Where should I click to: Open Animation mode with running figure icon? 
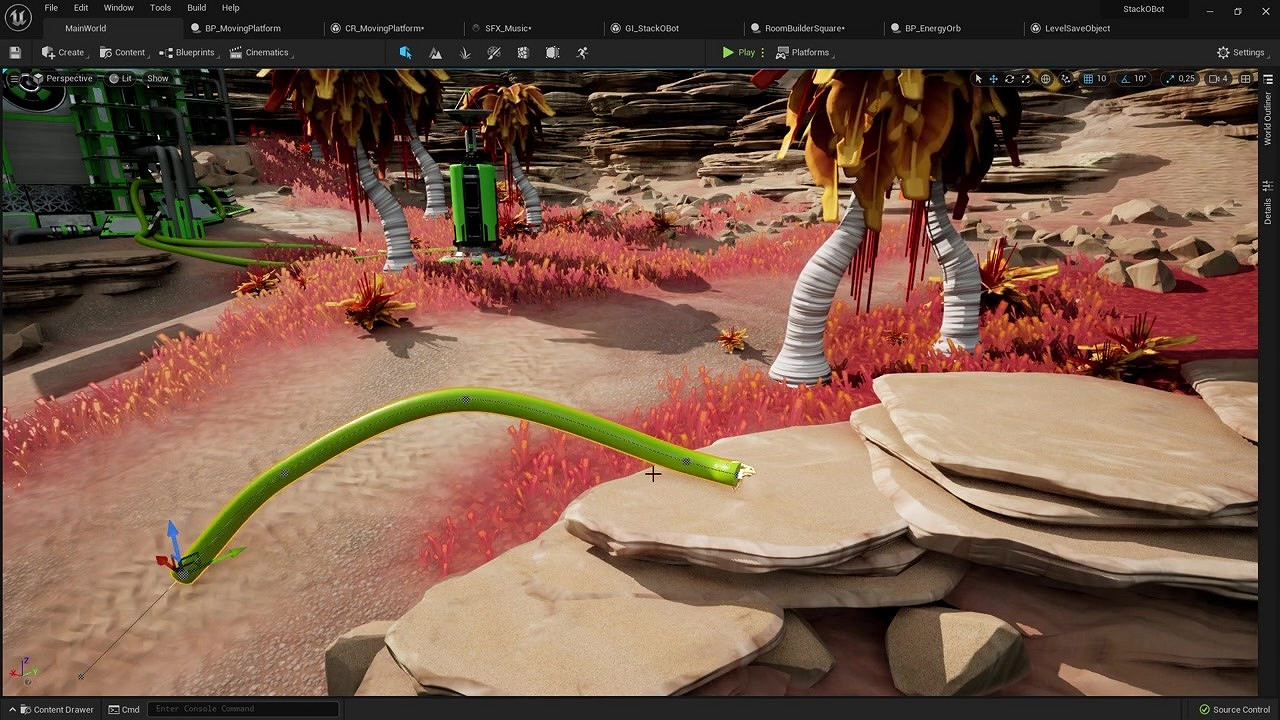(x=582, y=52)
